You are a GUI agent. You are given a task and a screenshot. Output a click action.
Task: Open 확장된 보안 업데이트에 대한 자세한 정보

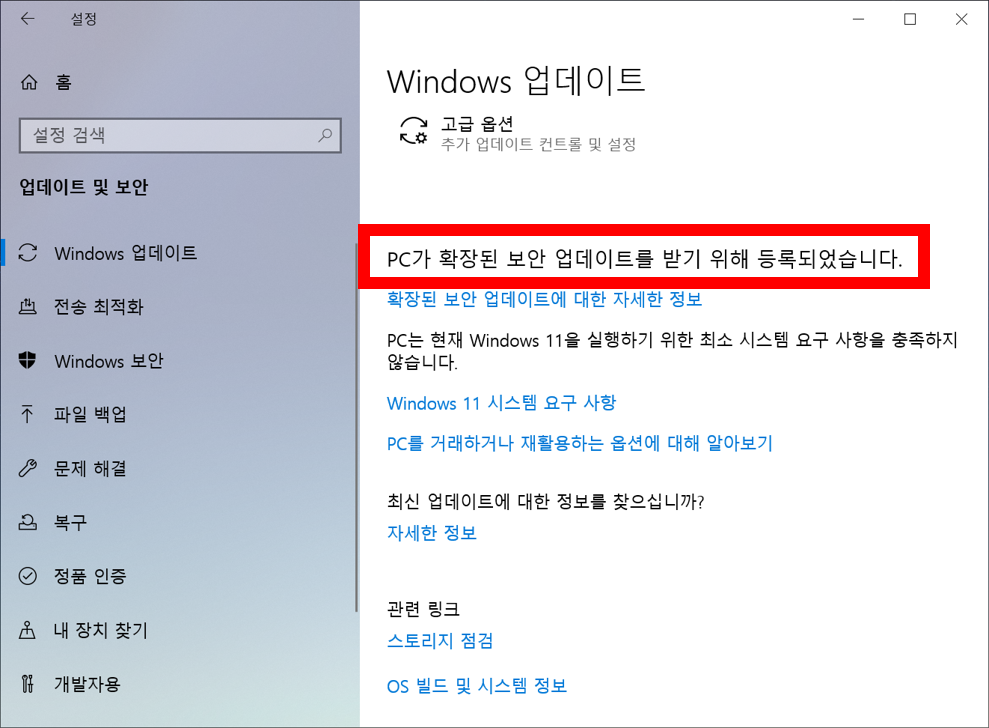(543, 299)
